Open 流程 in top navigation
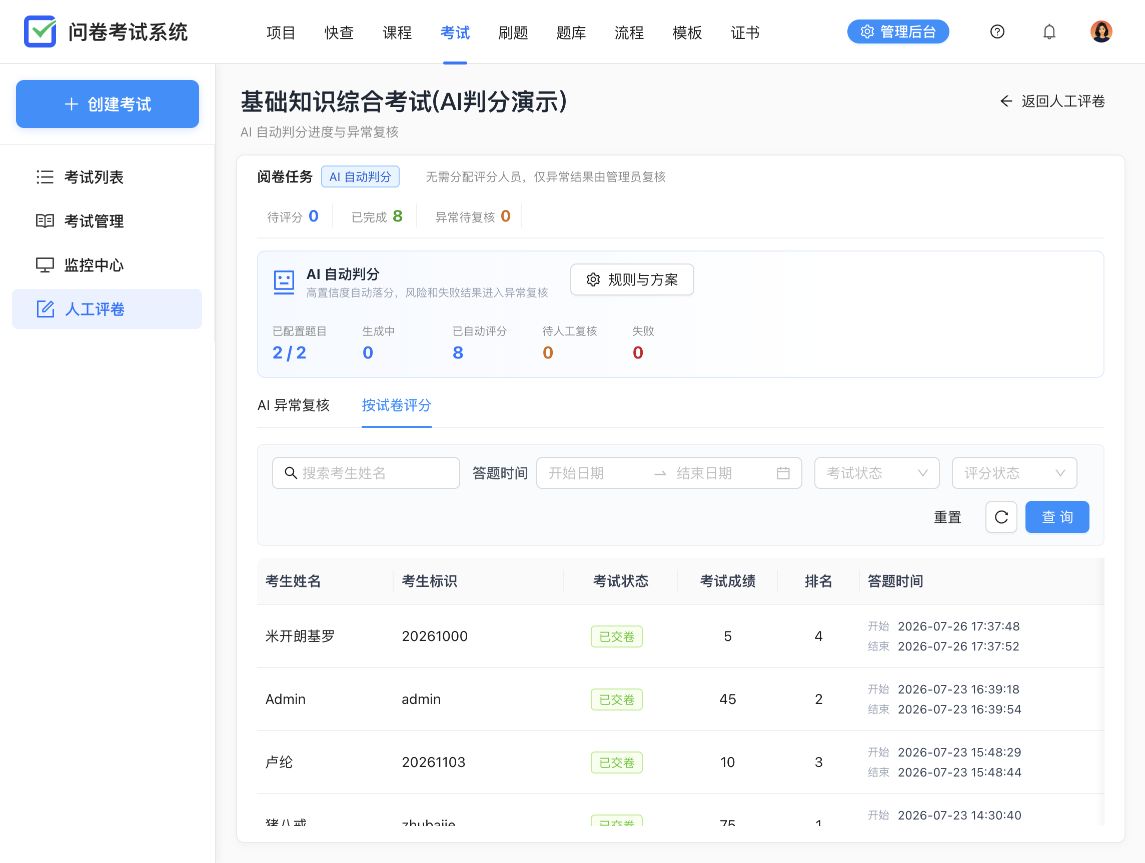1145x863 pixels. pos(629,33)
